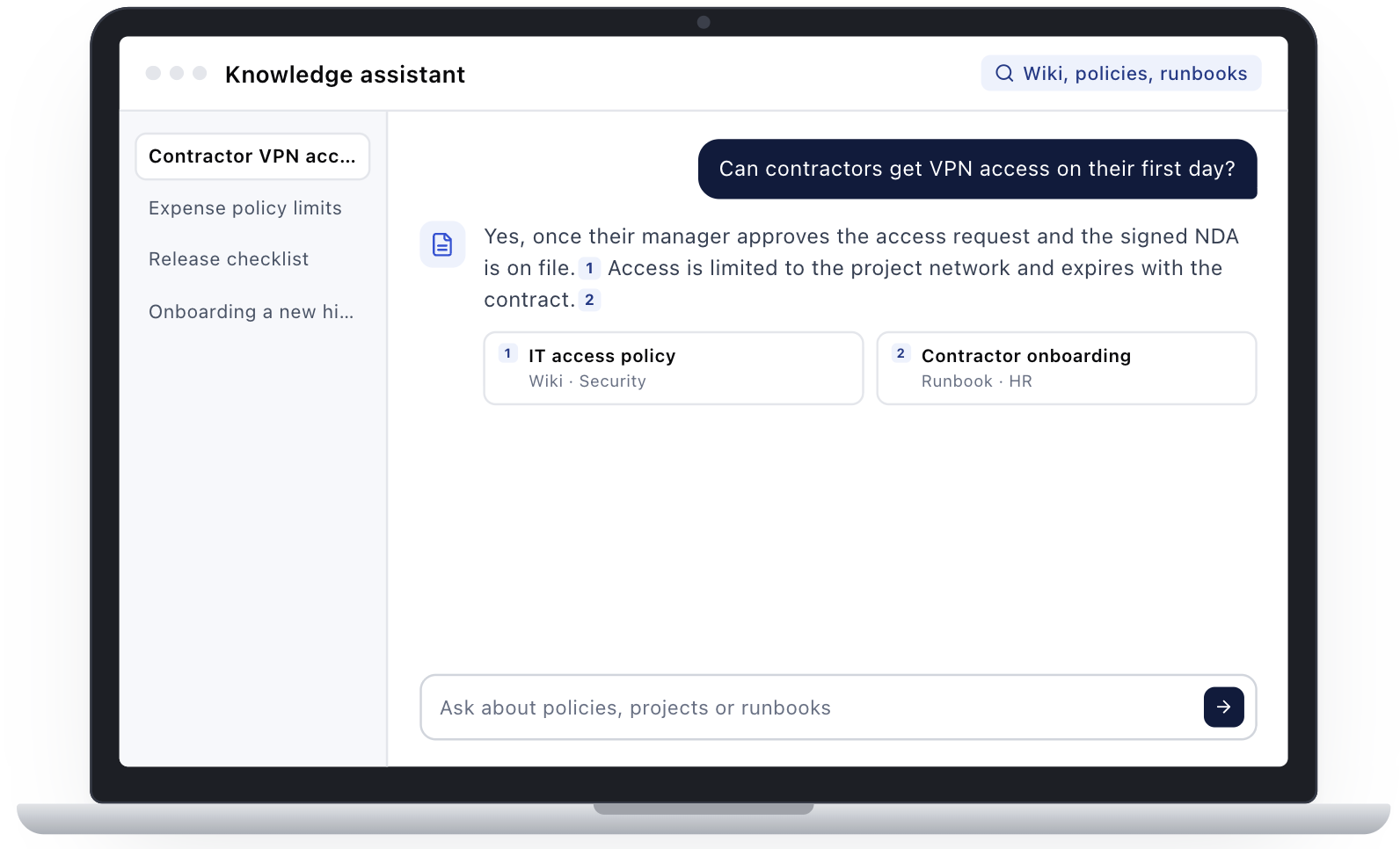This screenshot has height=849, width=1400.
Task: Click the send arrow button
Action: [1223, 707]
